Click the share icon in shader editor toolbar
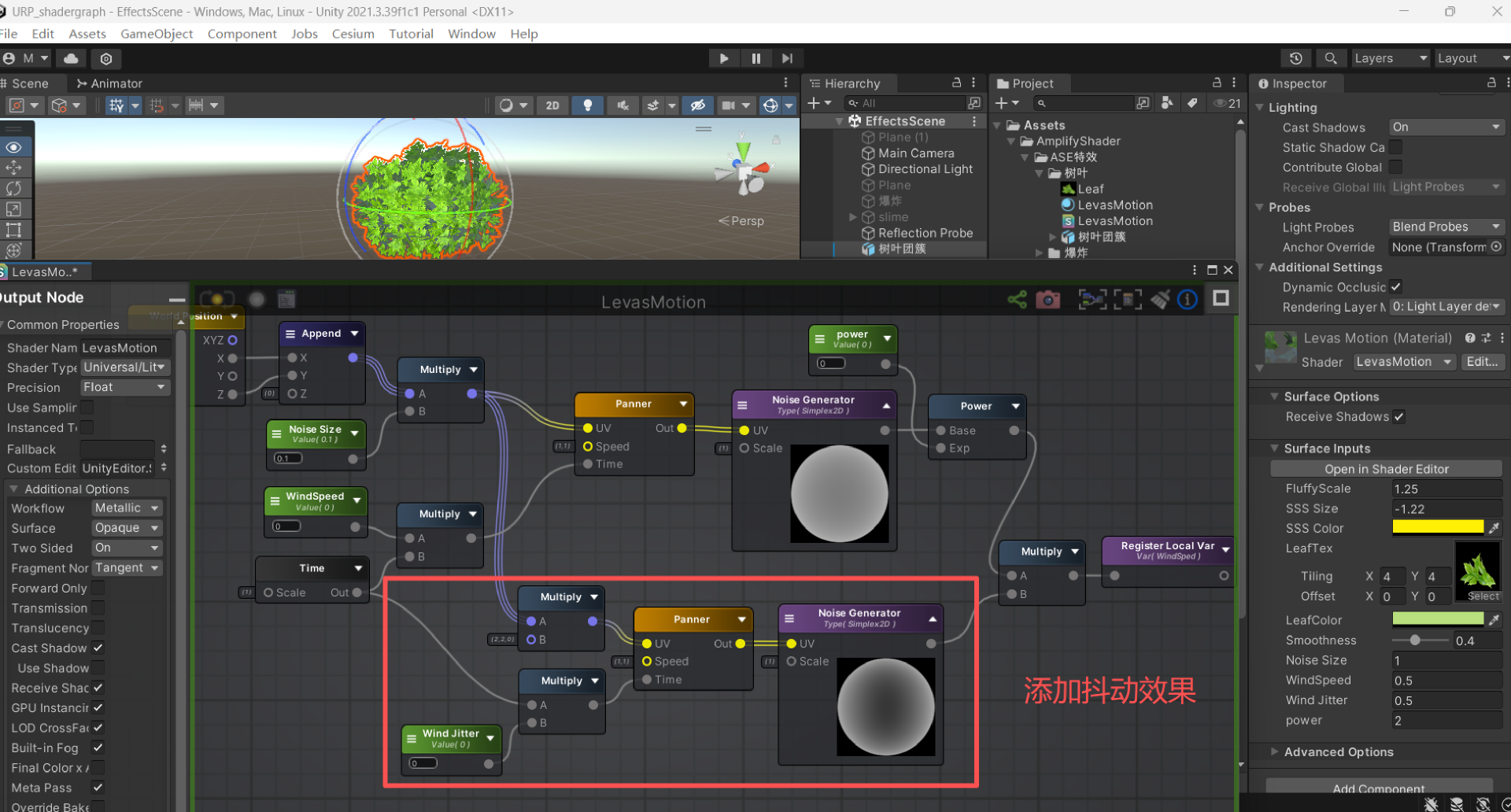This screenshot has height=812, width=1511. pyautogui.click(x=1017, y=299)
